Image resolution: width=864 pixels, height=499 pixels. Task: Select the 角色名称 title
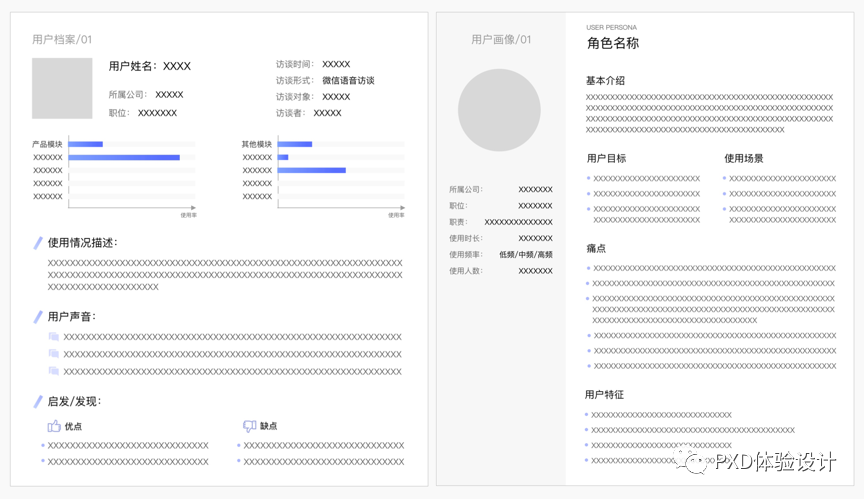click(613, 43)
